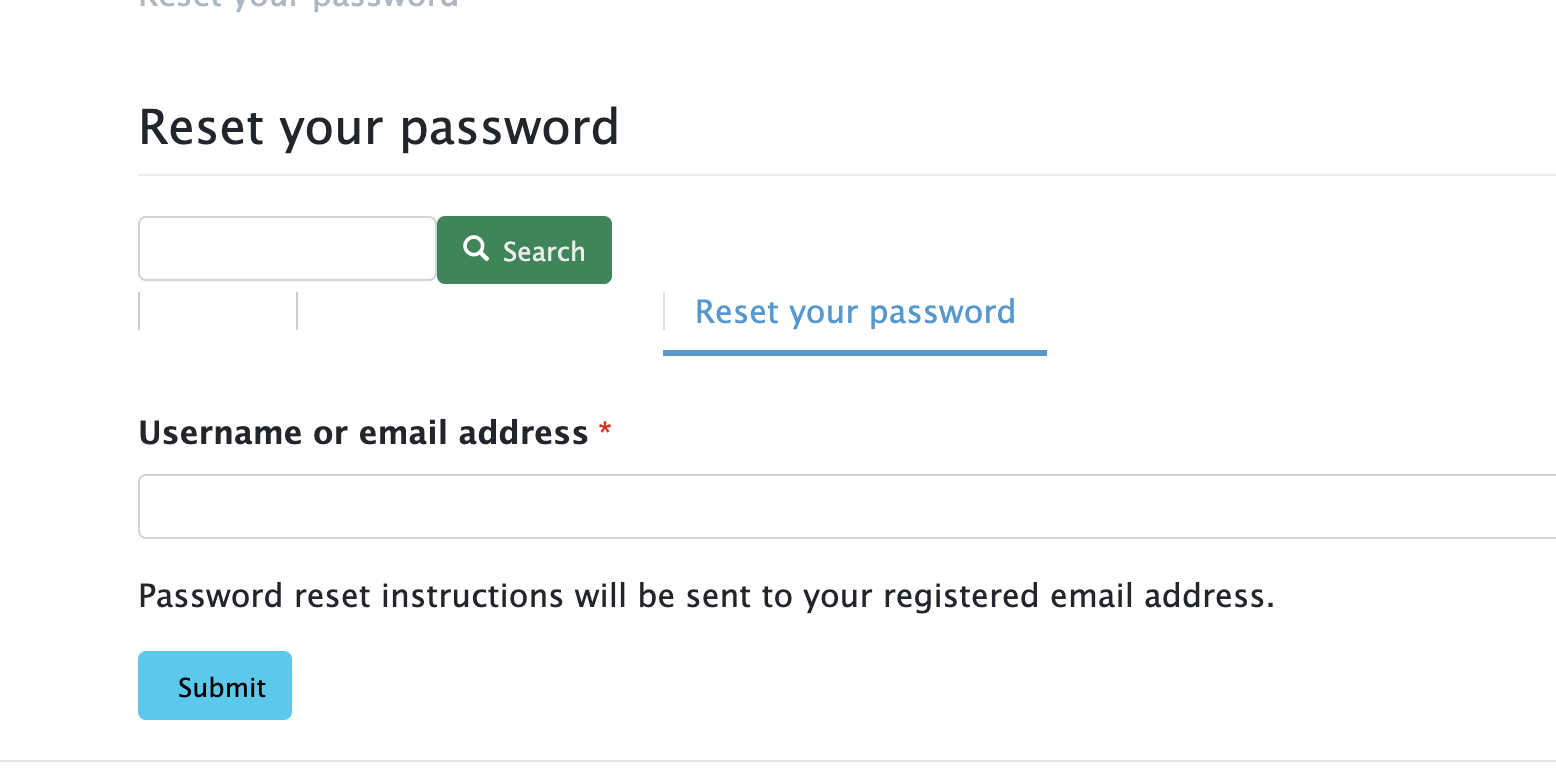Click the red required asterisk

point(605,432)
